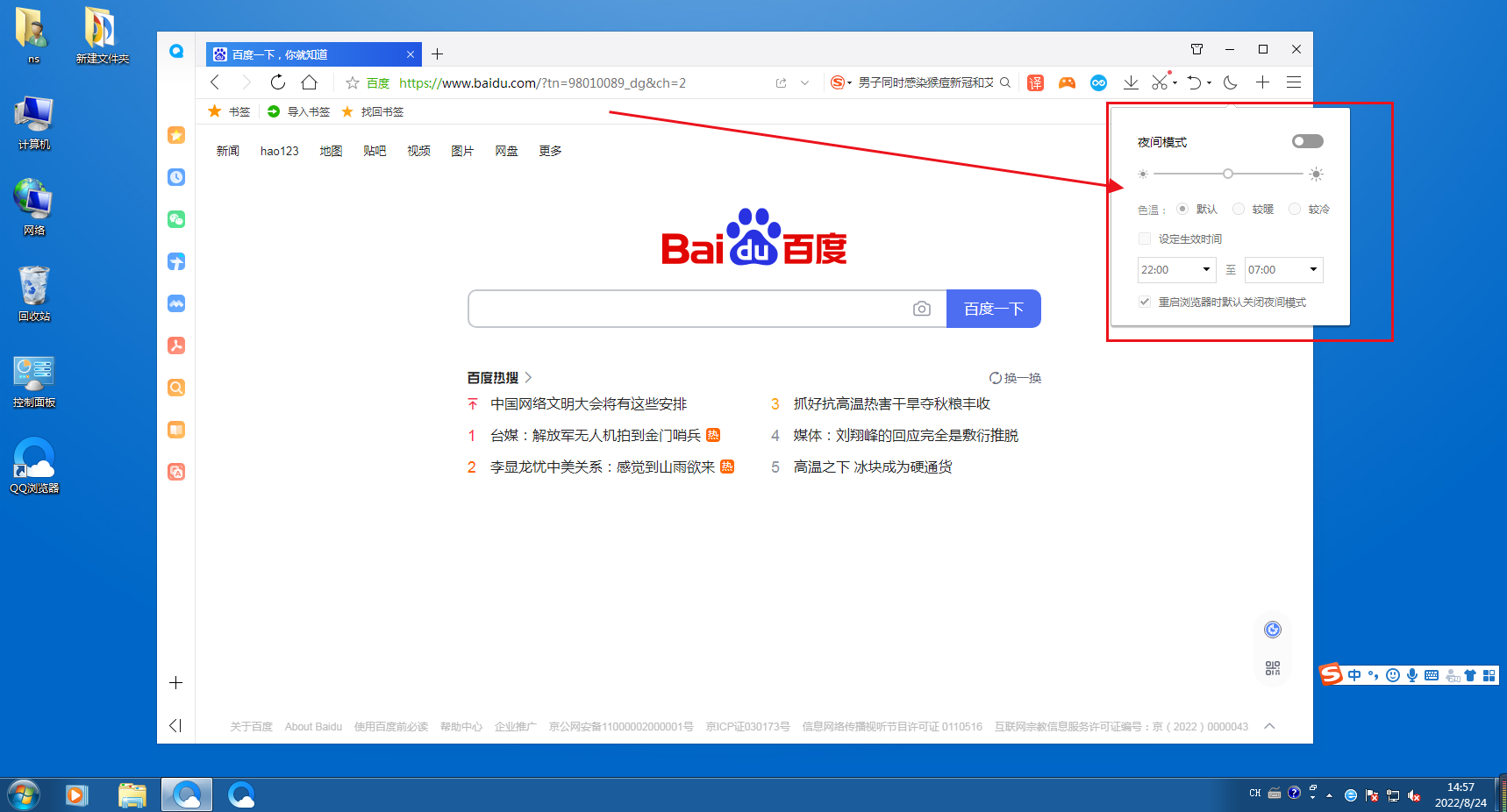
Task: Open the favorites star in the sidebar
Action: pyautogui.click(x=176, y=135)
